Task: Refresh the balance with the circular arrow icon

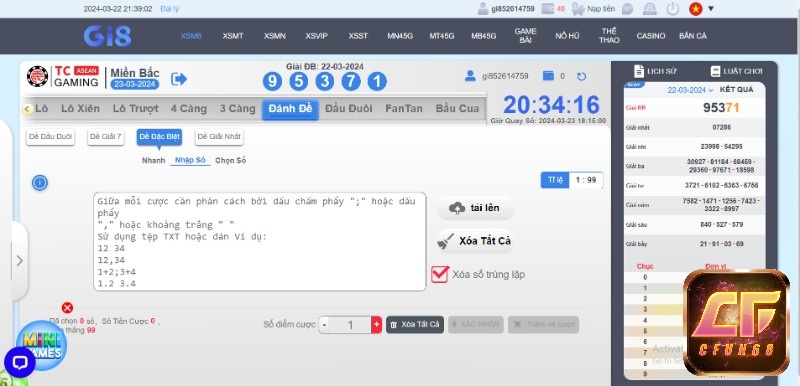Action: (581, 76)
